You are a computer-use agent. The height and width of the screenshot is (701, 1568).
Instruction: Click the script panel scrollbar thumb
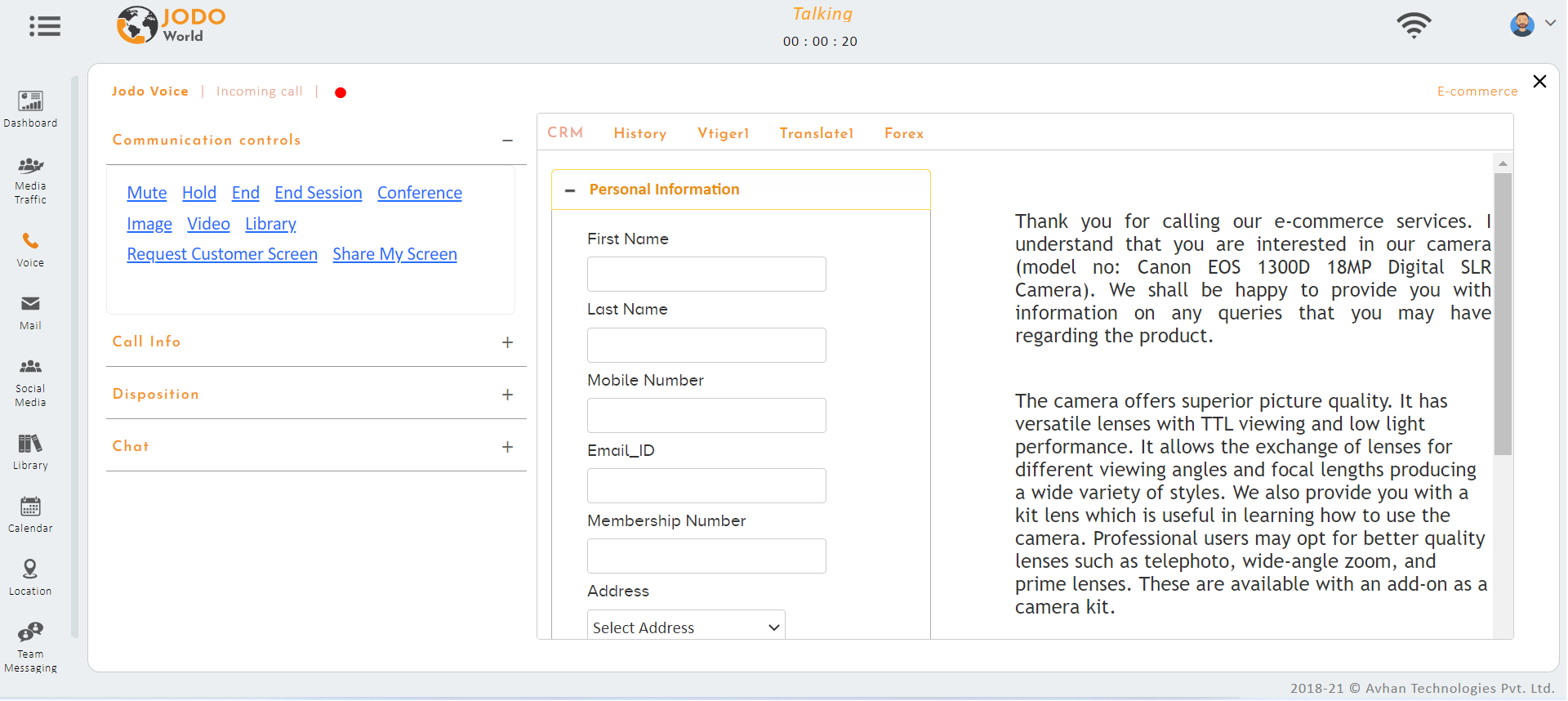1503,314
